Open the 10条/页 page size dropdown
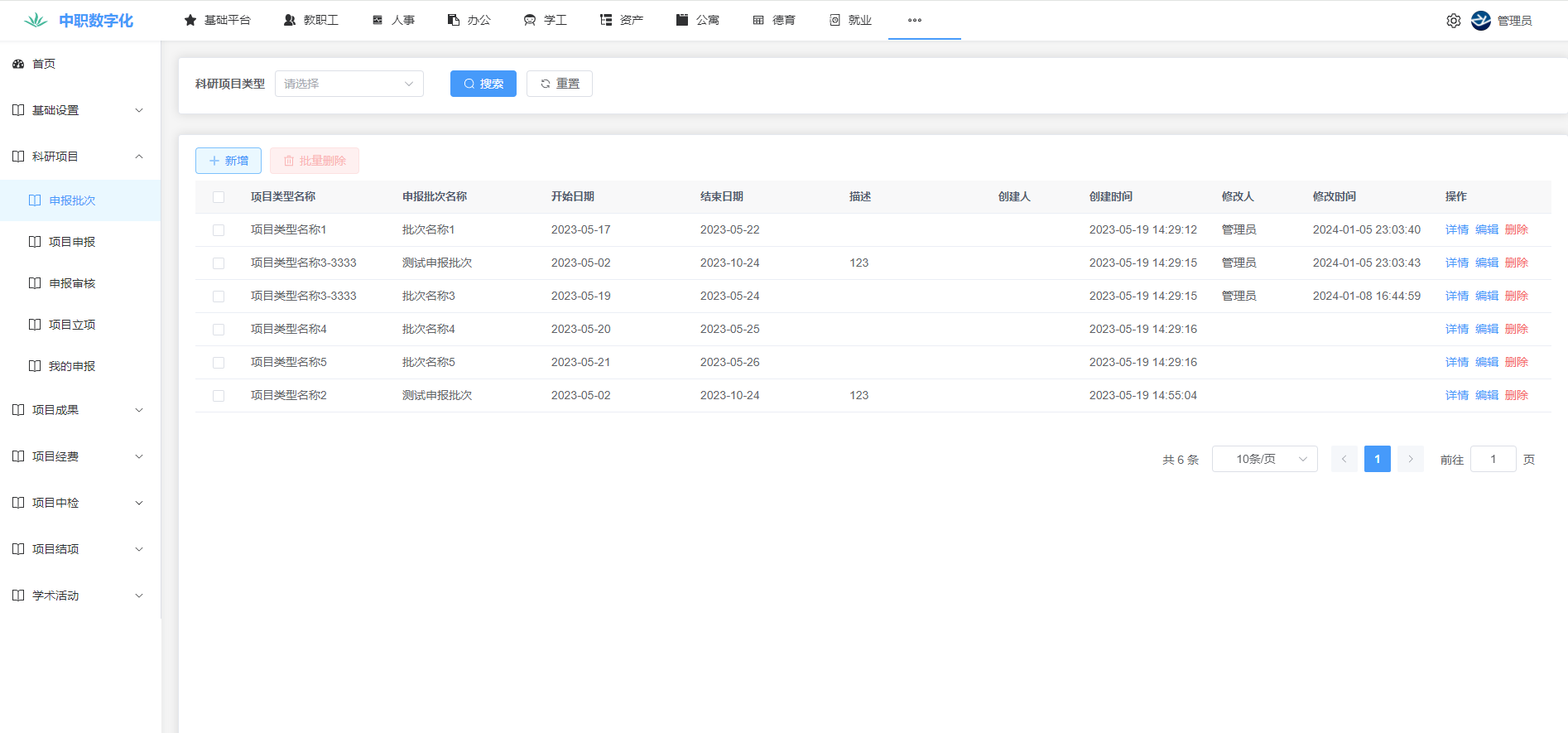Viewport: 1568px width, 733px height. pyautogui.click(x=1264, y=459)
